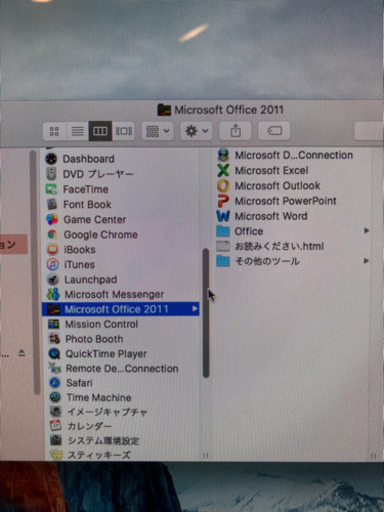Select the Microsoft Office 2011 folder row
Viewport: 384px width, 512px height.
[121, 309]
